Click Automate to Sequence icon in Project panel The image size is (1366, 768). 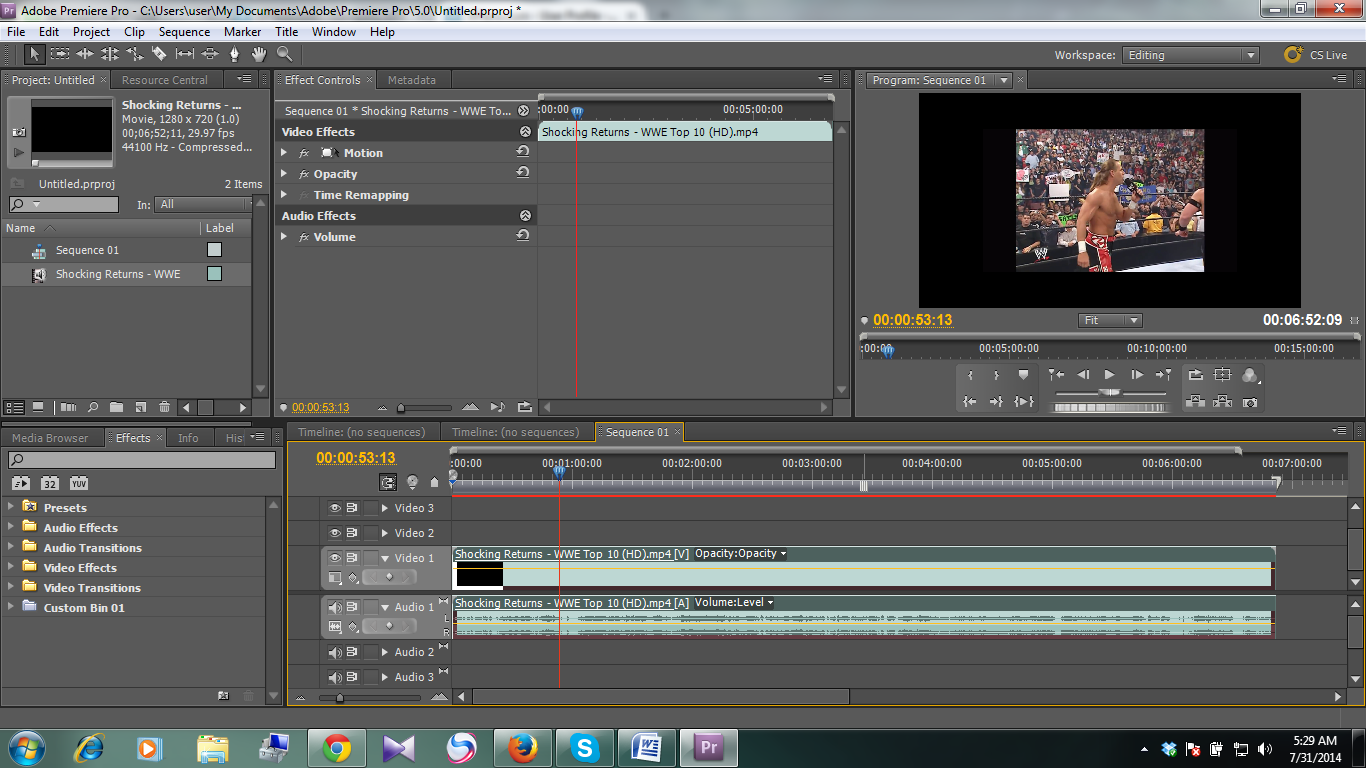coord(68,407)
